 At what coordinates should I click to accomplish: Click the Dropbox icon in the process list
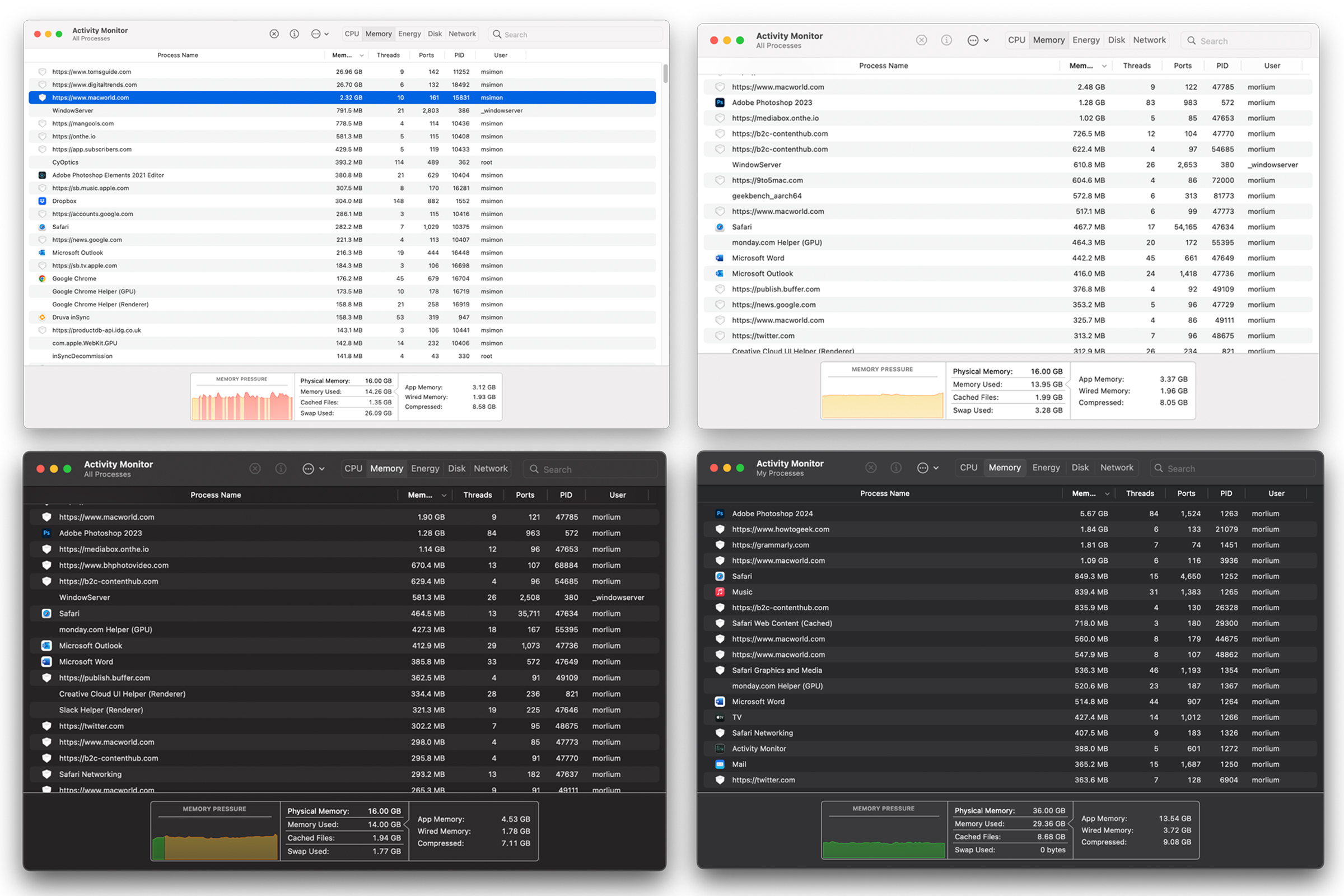[x=43, y=200]
